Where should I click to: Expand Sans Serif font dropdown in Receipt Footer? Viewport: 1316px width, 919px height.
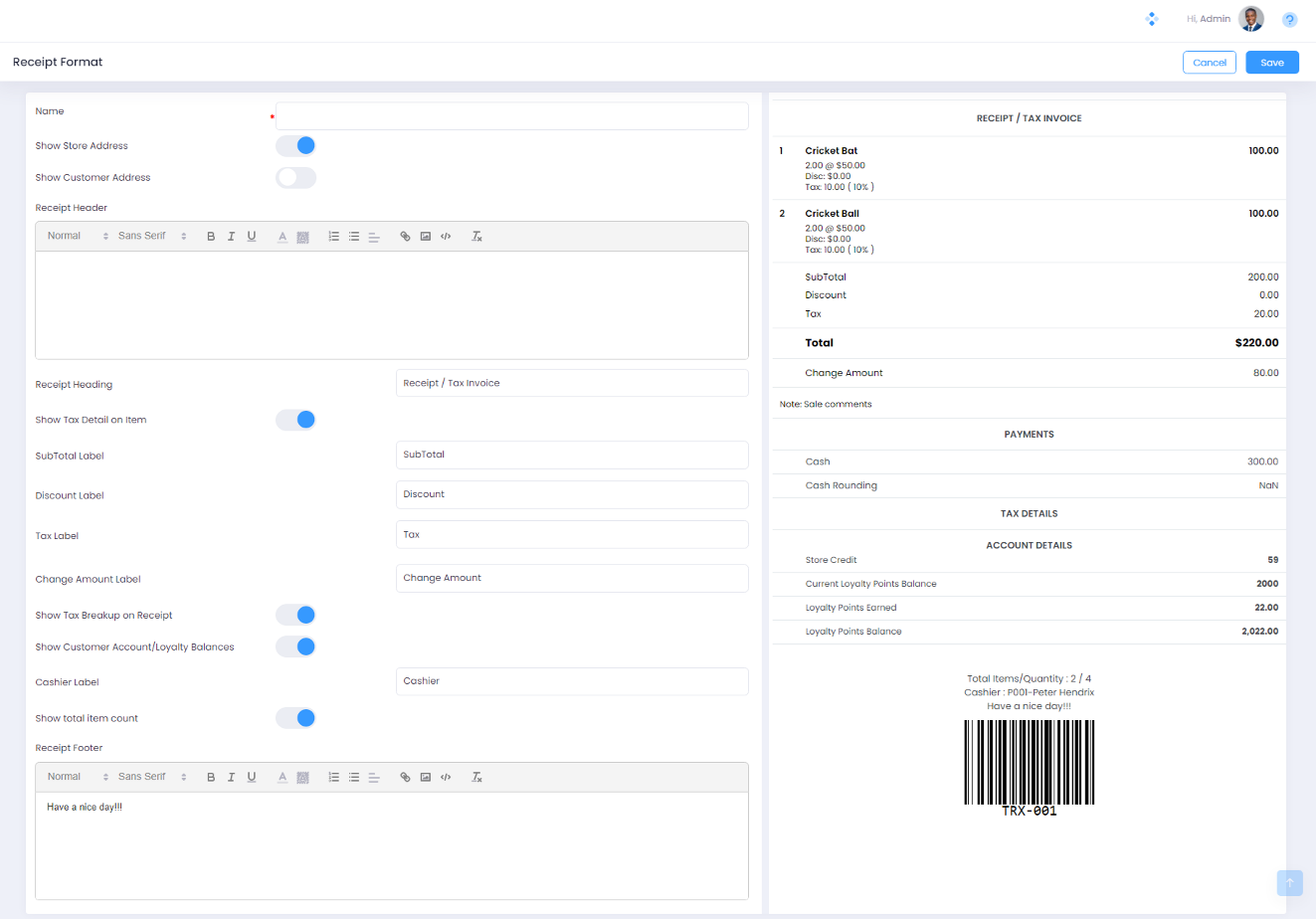click(152, 778)
